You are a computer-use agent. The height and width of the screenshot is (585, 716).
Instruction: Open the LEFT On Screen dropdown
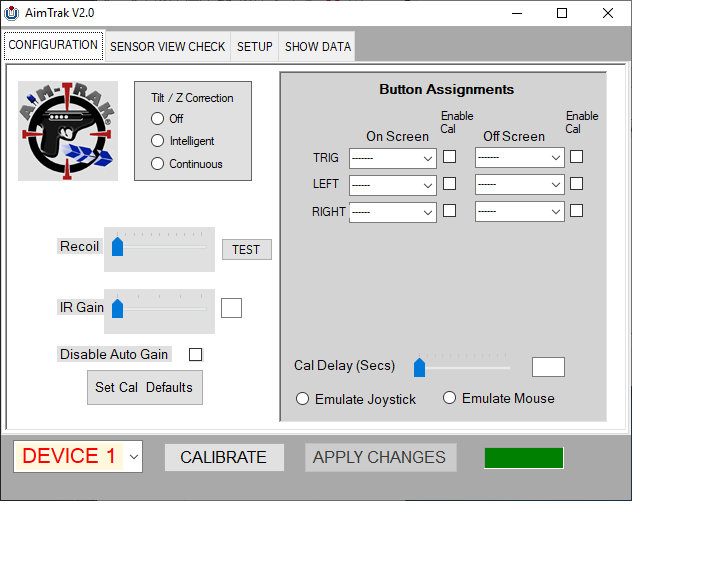393,185
